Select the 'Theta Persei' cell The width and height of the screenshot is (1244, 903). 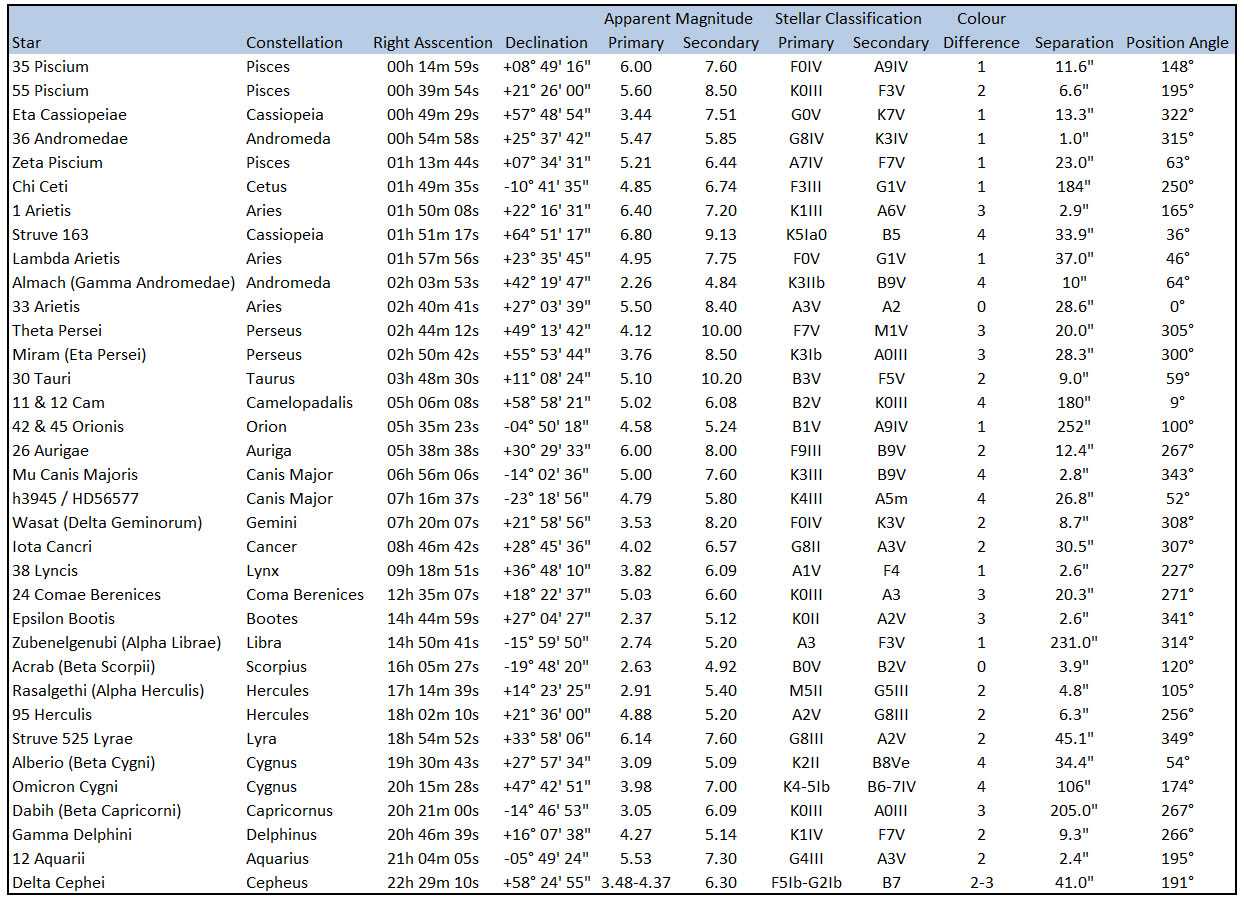(57, 331)
